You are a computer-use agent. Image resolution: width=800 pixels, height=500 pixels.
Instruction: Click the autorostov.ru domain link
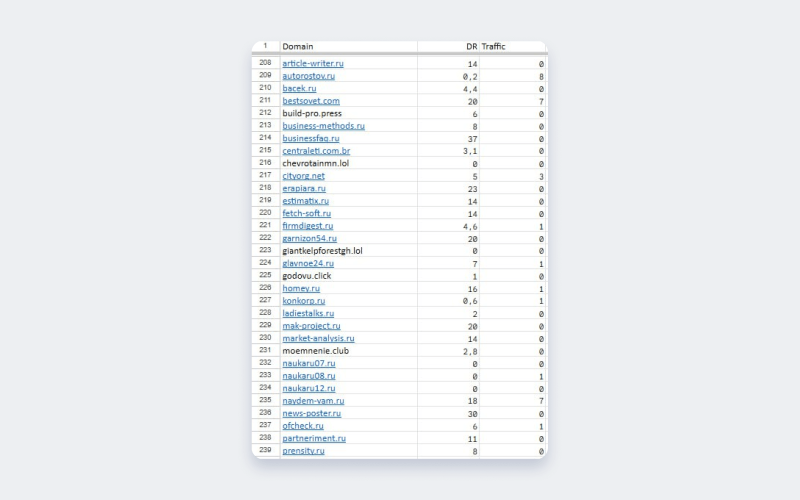[308, 76]
